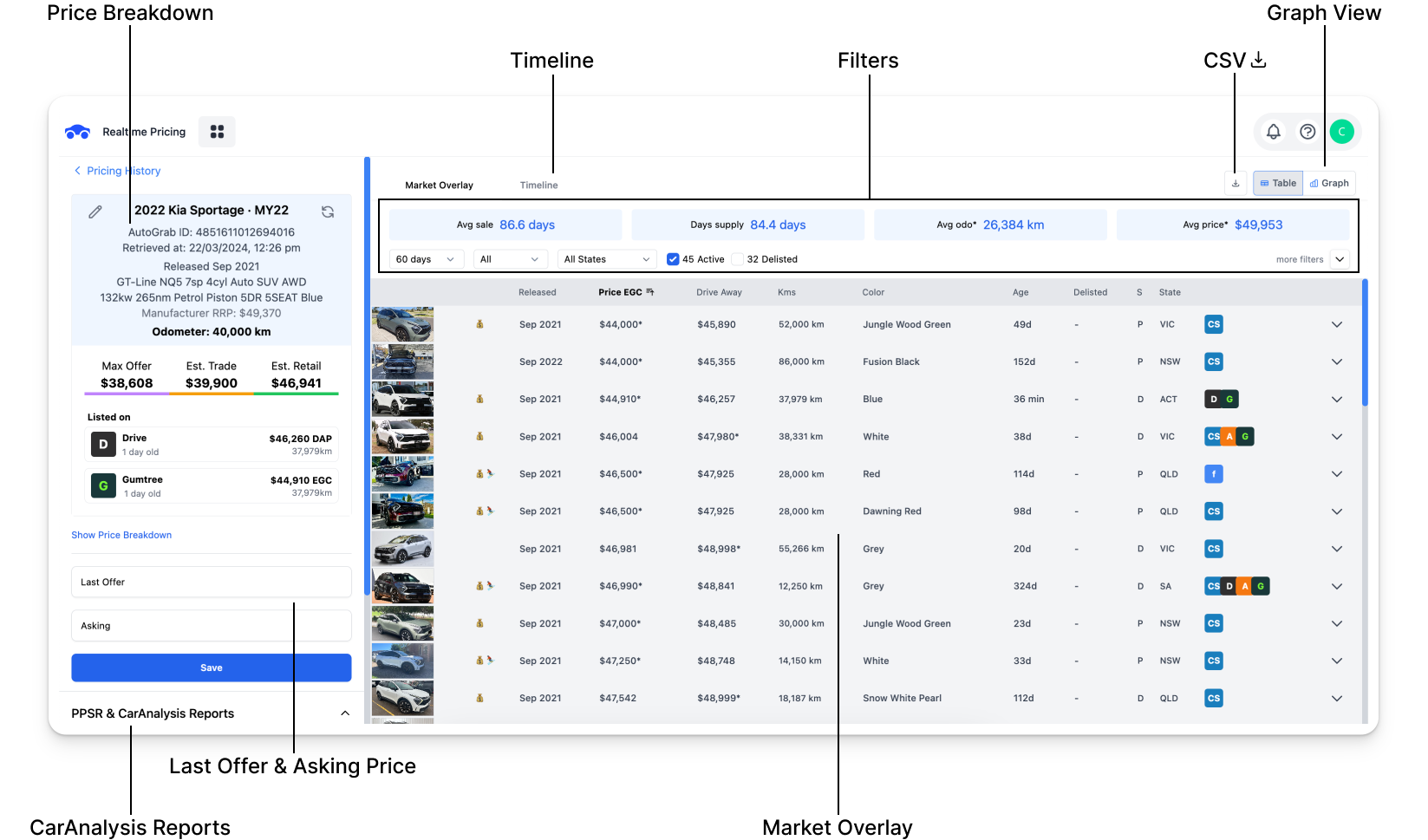Click the Drive listing $46,260 DAP price
Screen dimensions: 1428x840
(x=300, y=439)
